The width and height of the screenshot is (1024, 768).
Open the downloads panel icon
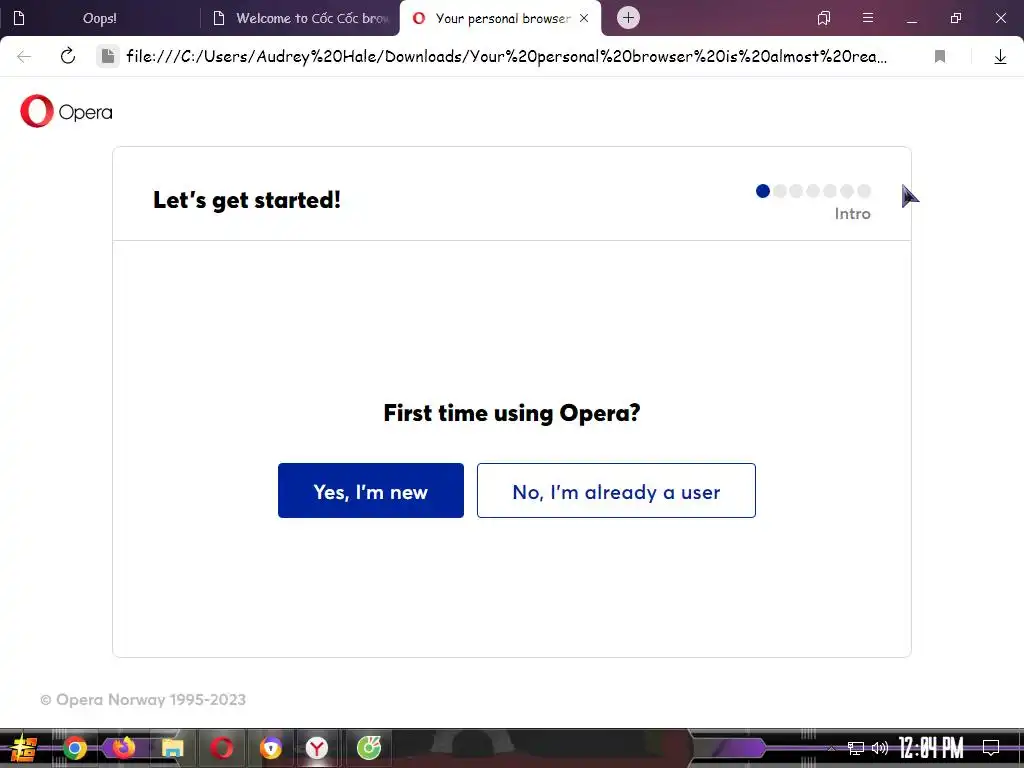click(x=1000, y=57)
